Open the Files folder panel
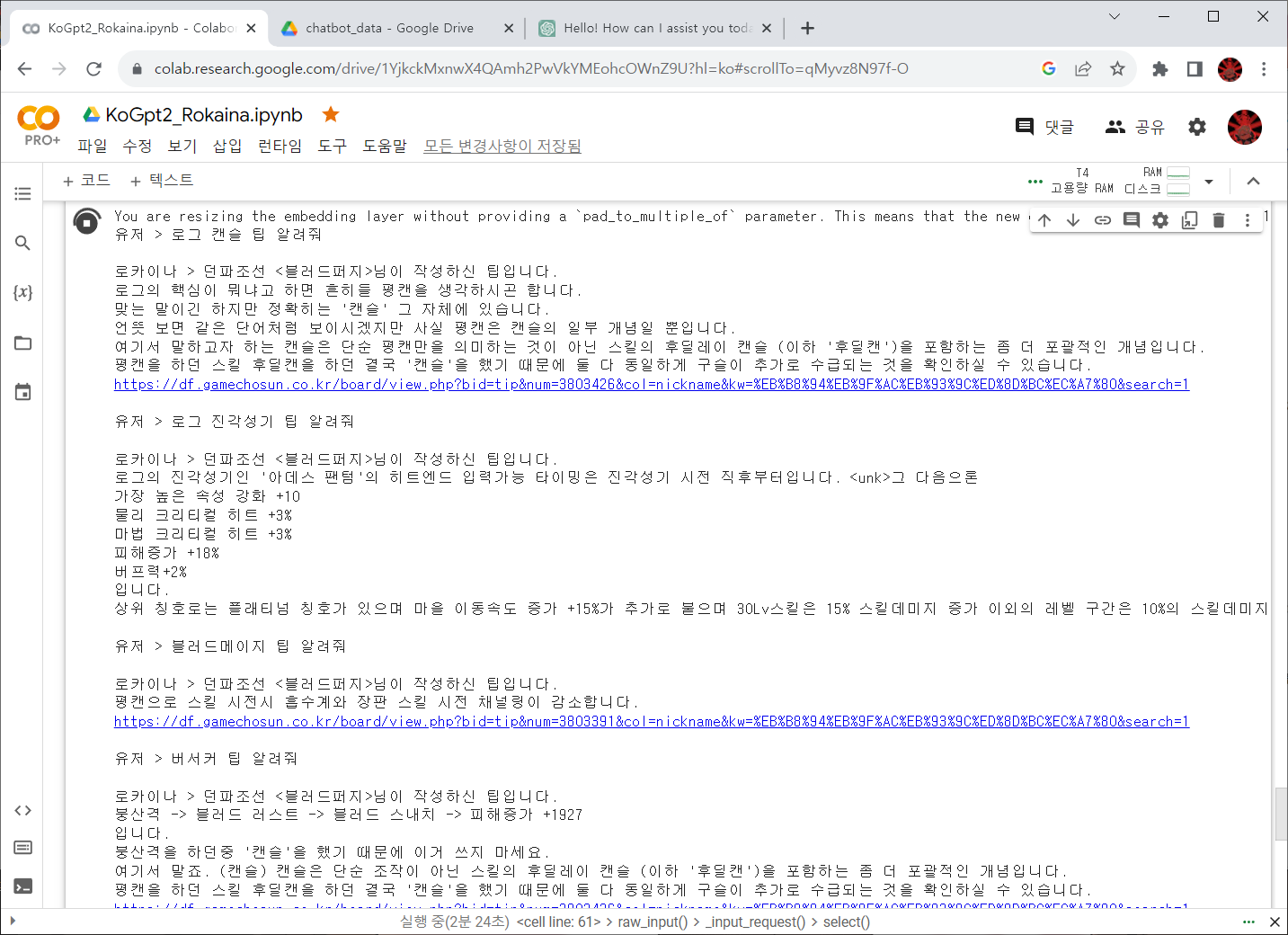 pos(22,343)
